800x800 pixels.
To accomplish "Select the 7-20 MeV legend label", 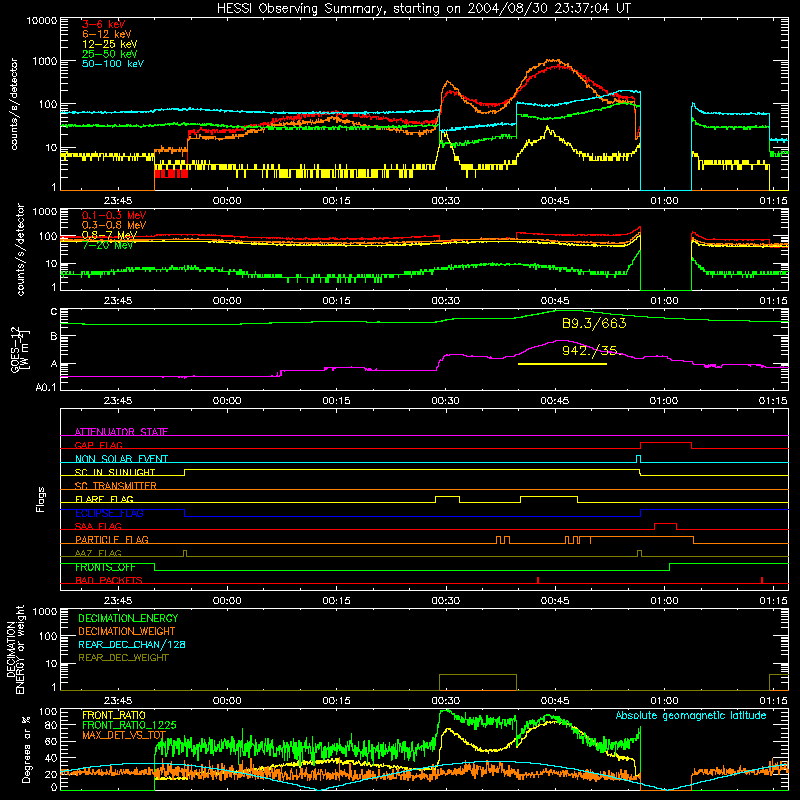I will [x=108, y=245].
